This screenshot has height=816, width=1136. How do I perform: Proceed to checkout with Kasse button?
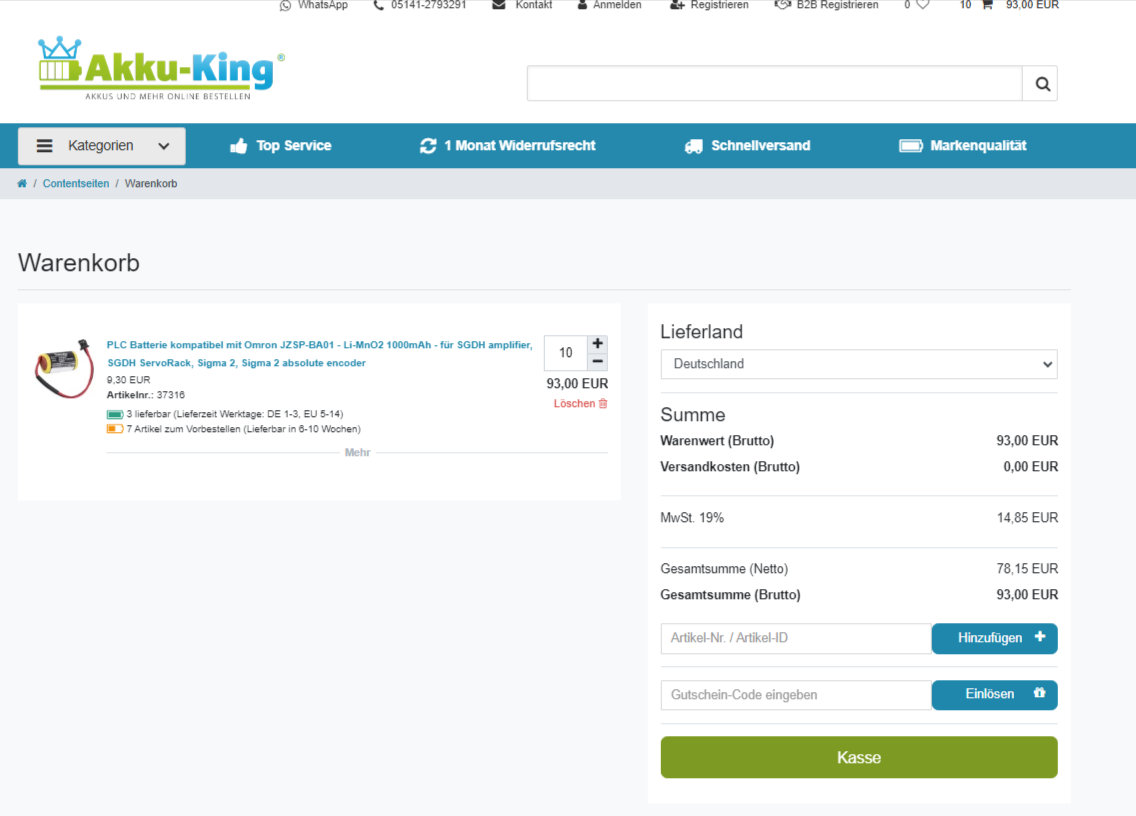pos(858,757)
